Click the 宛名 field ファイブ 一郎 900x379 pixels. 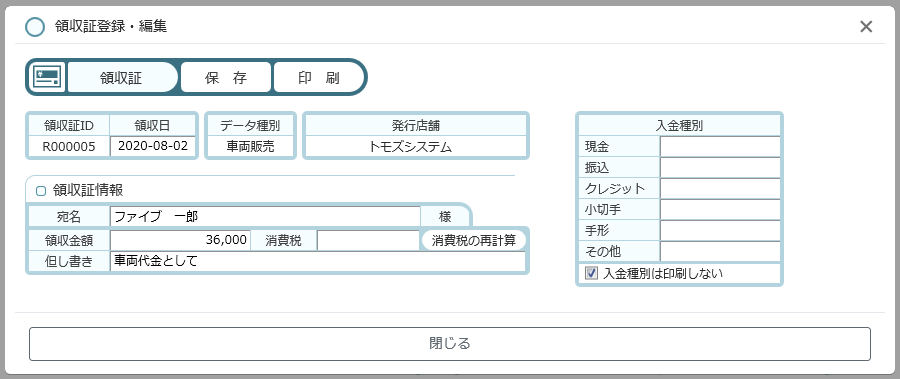265,216
